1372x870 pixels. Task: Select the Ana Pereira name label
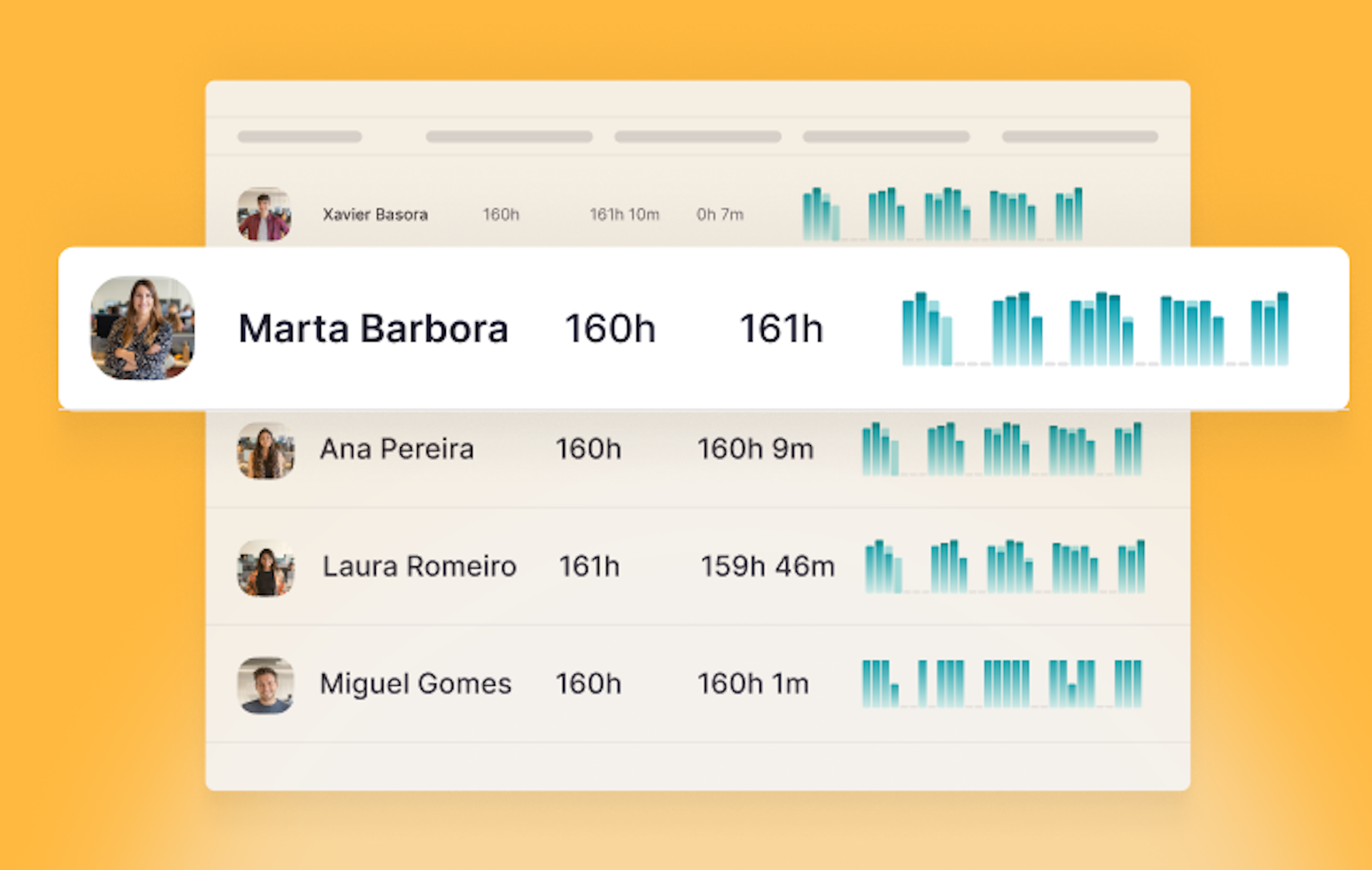(x=397, y=449)
